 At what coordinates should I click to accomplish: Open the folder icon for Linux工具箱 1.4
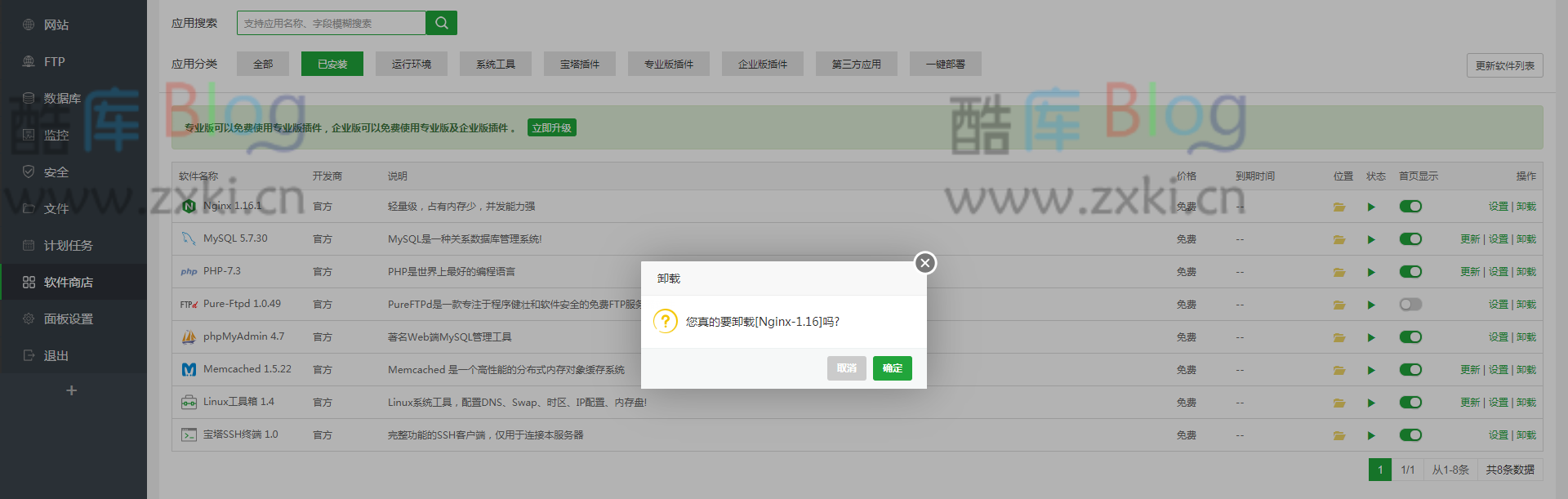click(x=1339, y=403)
